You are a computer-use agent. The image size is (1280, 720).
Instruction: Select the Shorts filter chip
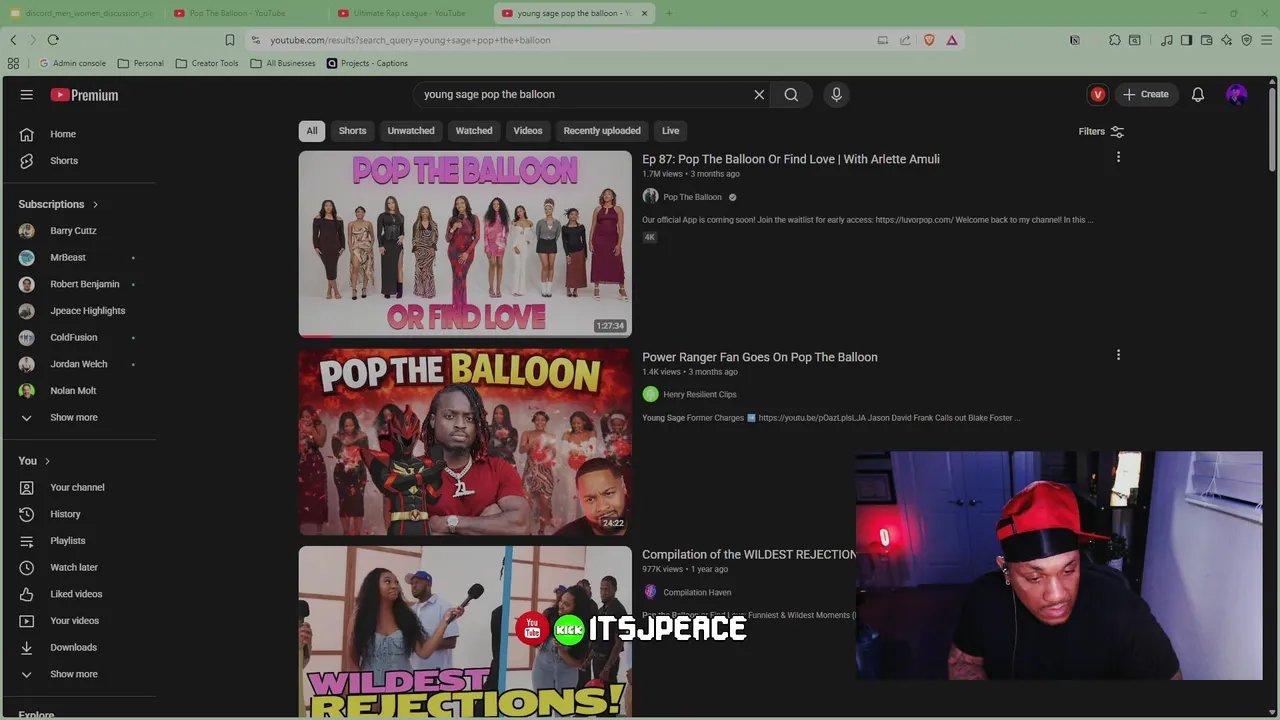coord(352,131)
